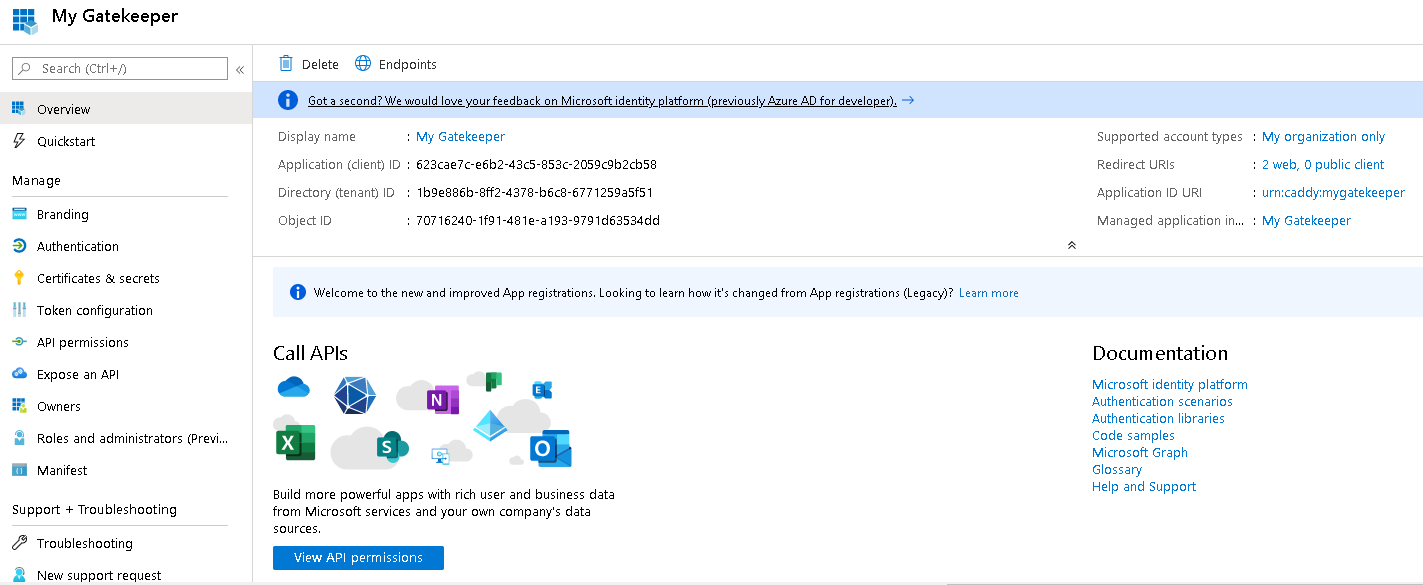1423x585 pixels.
Task: Open Microsoft identity platform documentation link
Action: (1170, 384)
